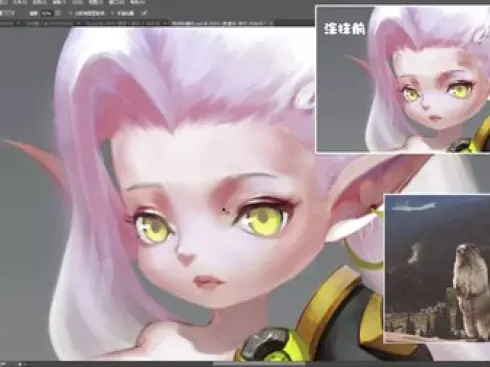
Task: Click the marmot reference photo thumbnail
Action: coord(437,269)
